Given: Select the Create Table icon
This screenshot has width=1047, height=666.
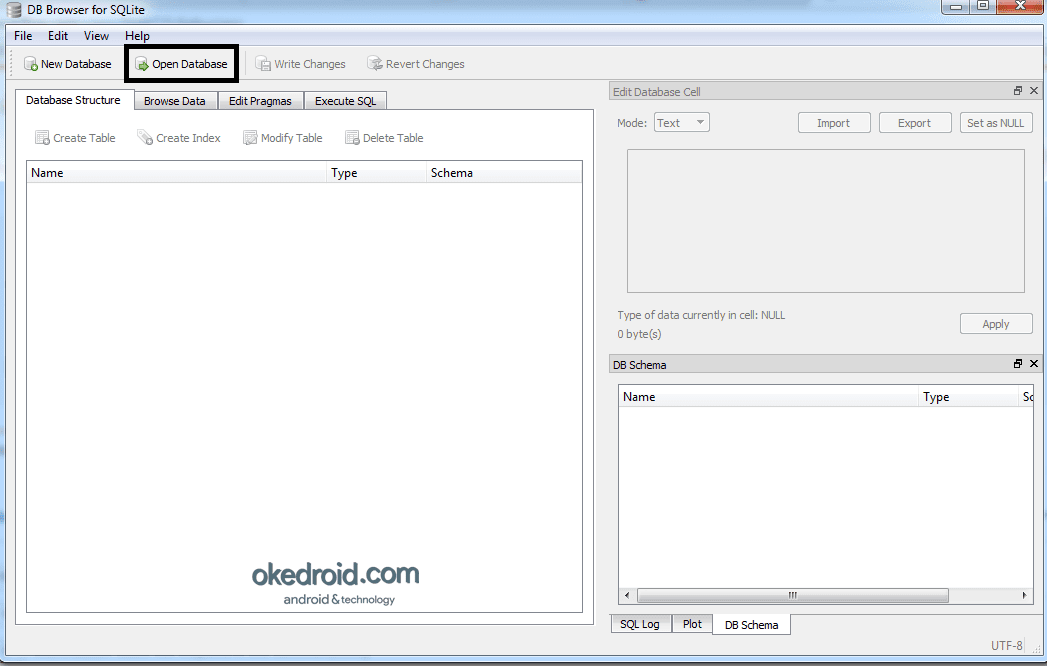Looking at the screenshot, I should [x=75, y=137].
